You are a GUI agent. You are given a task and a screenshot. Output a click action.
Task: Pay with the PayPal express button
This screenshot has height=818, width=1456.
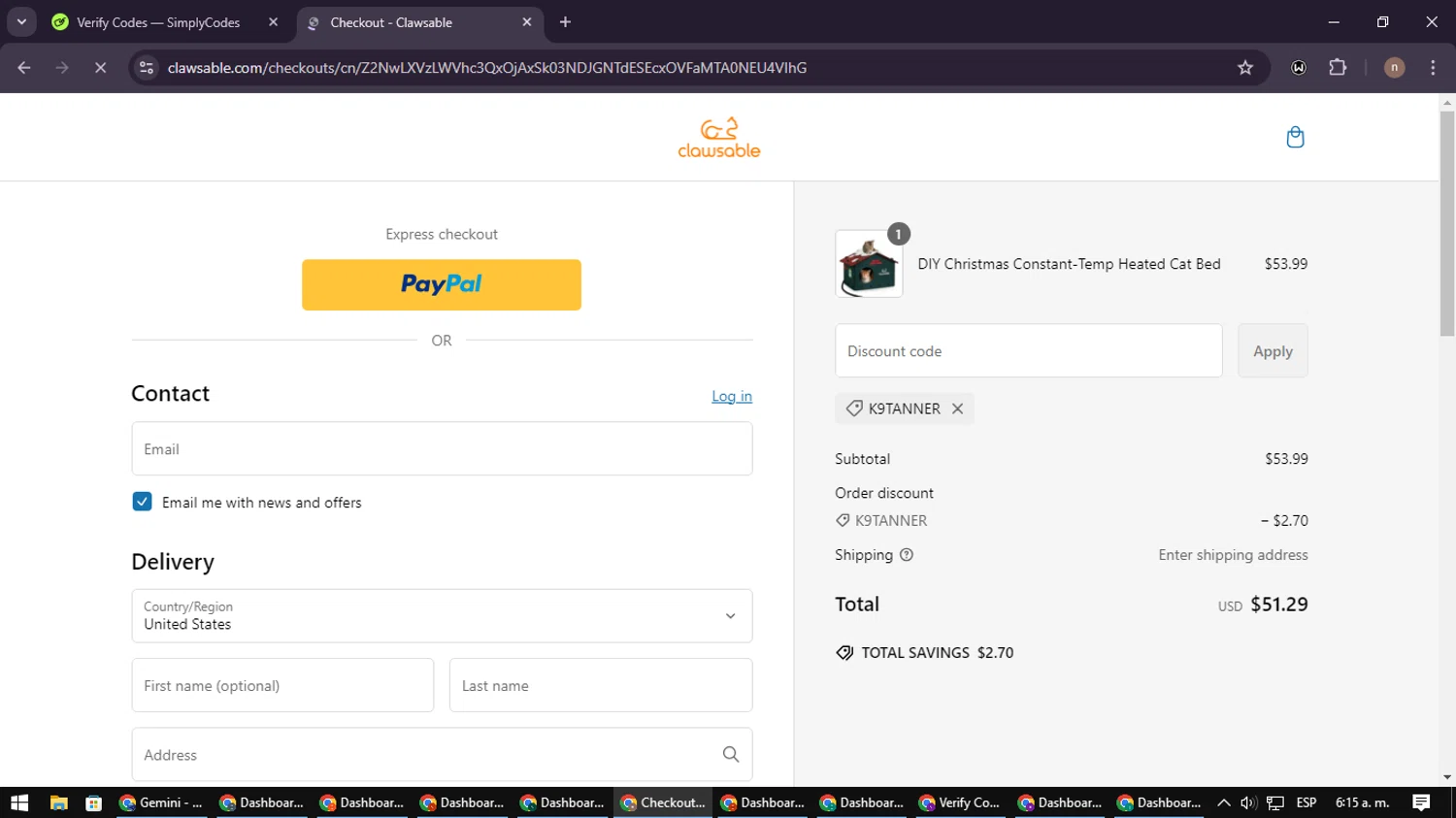tap(442, 284)
